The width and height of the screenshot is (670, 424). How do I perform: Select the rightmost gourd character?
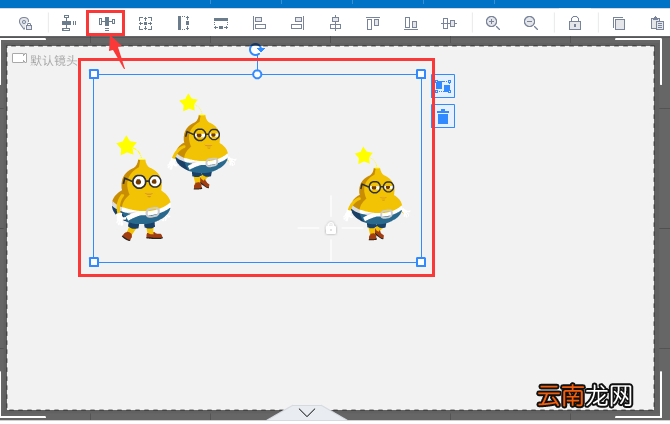click(x=376, y=194)
